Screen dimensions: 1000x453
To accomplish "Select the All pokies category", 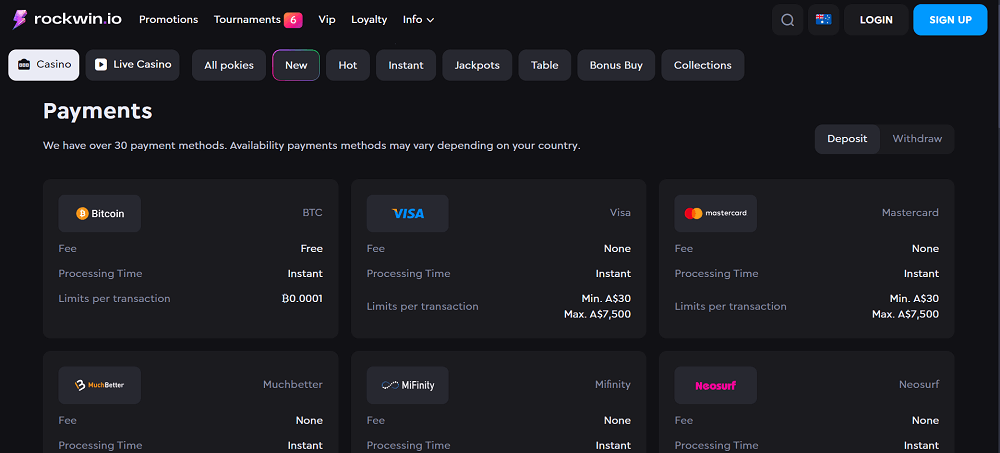I will coord(229,65).
